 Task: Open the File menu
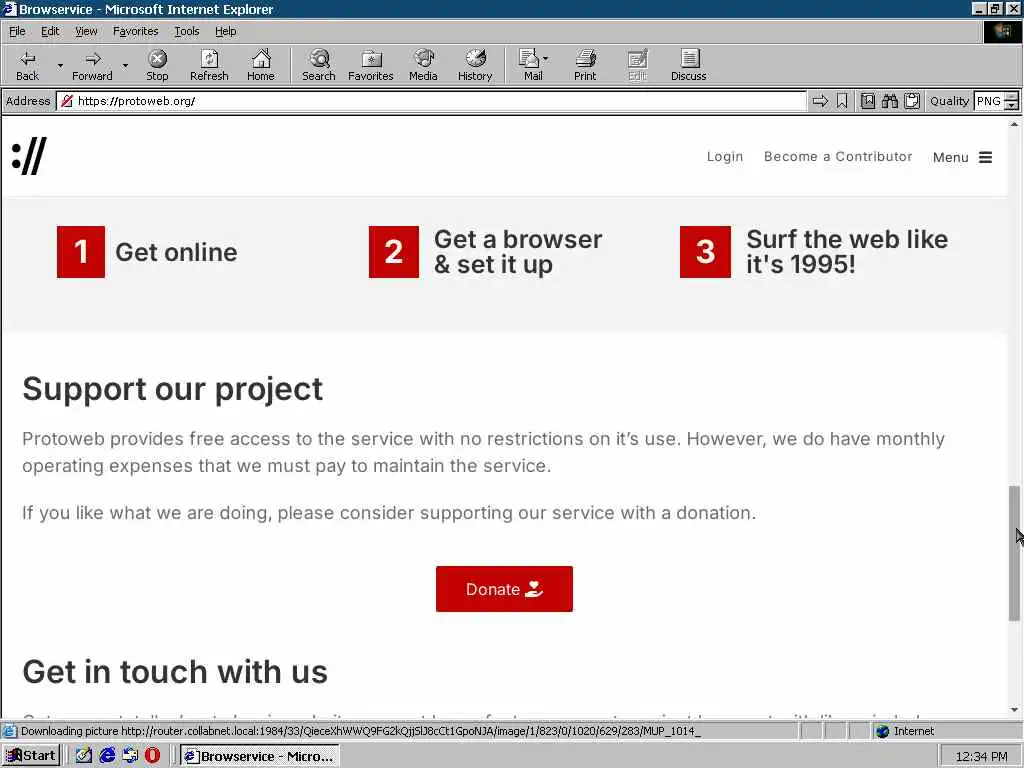pos(17,31)
